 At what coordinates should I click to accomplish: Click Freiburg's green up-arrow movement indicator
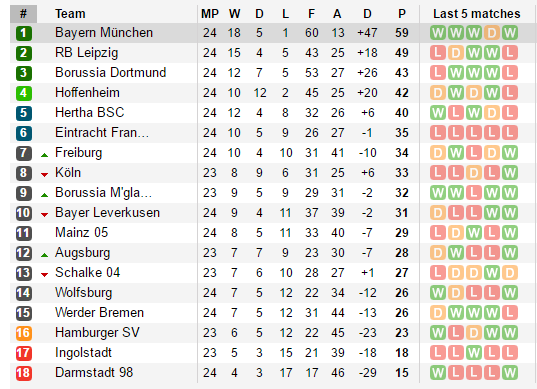click(x=44, y=155)
